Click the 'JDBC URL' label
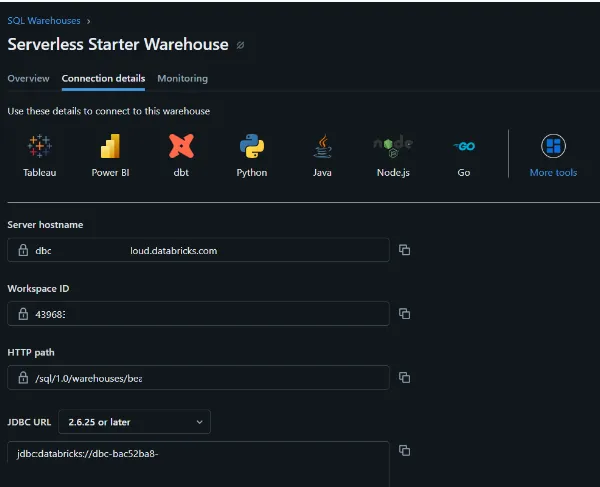 tap(29, 422)
